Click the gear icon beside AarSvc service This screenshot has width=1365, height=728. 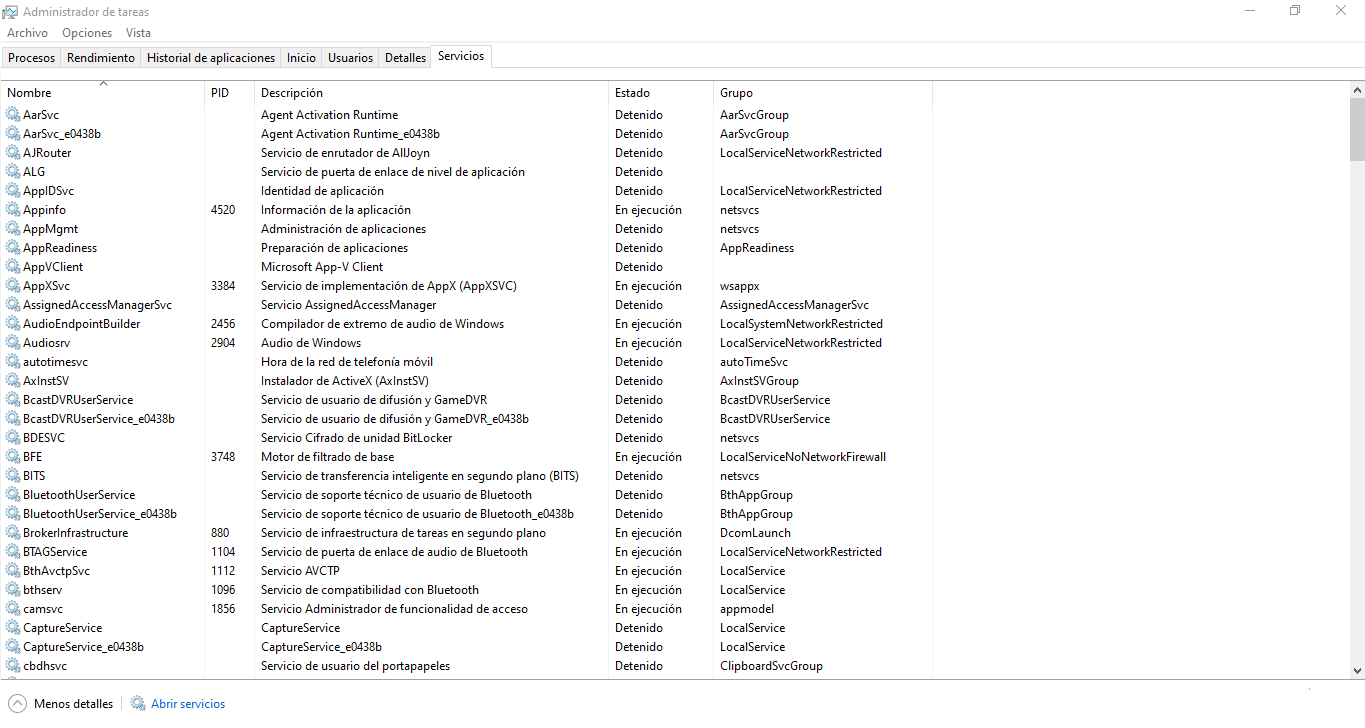point(13,115)
